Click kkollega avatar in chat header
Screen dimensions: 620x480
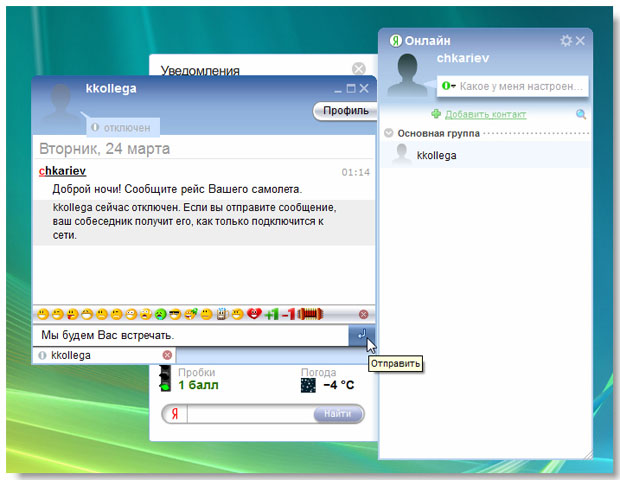(62, 105)
